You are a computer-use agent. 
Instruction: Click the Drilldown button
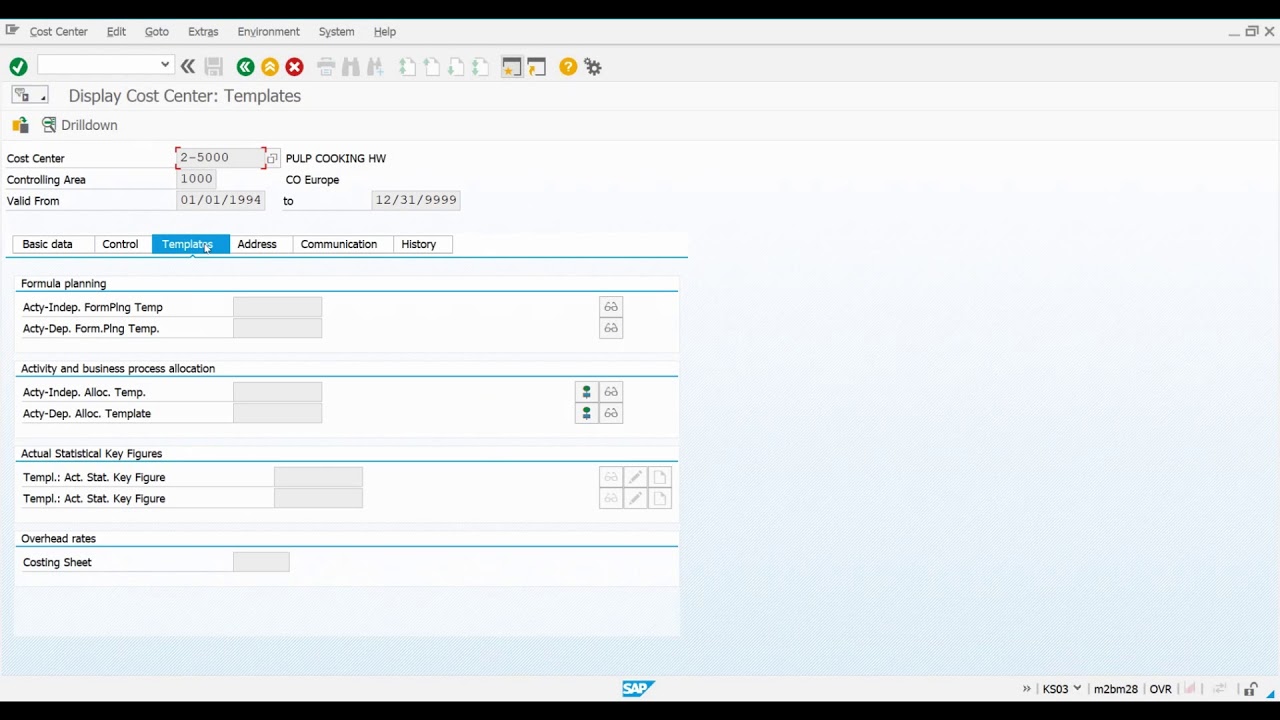pyautogui.click(x=79, y=125)
